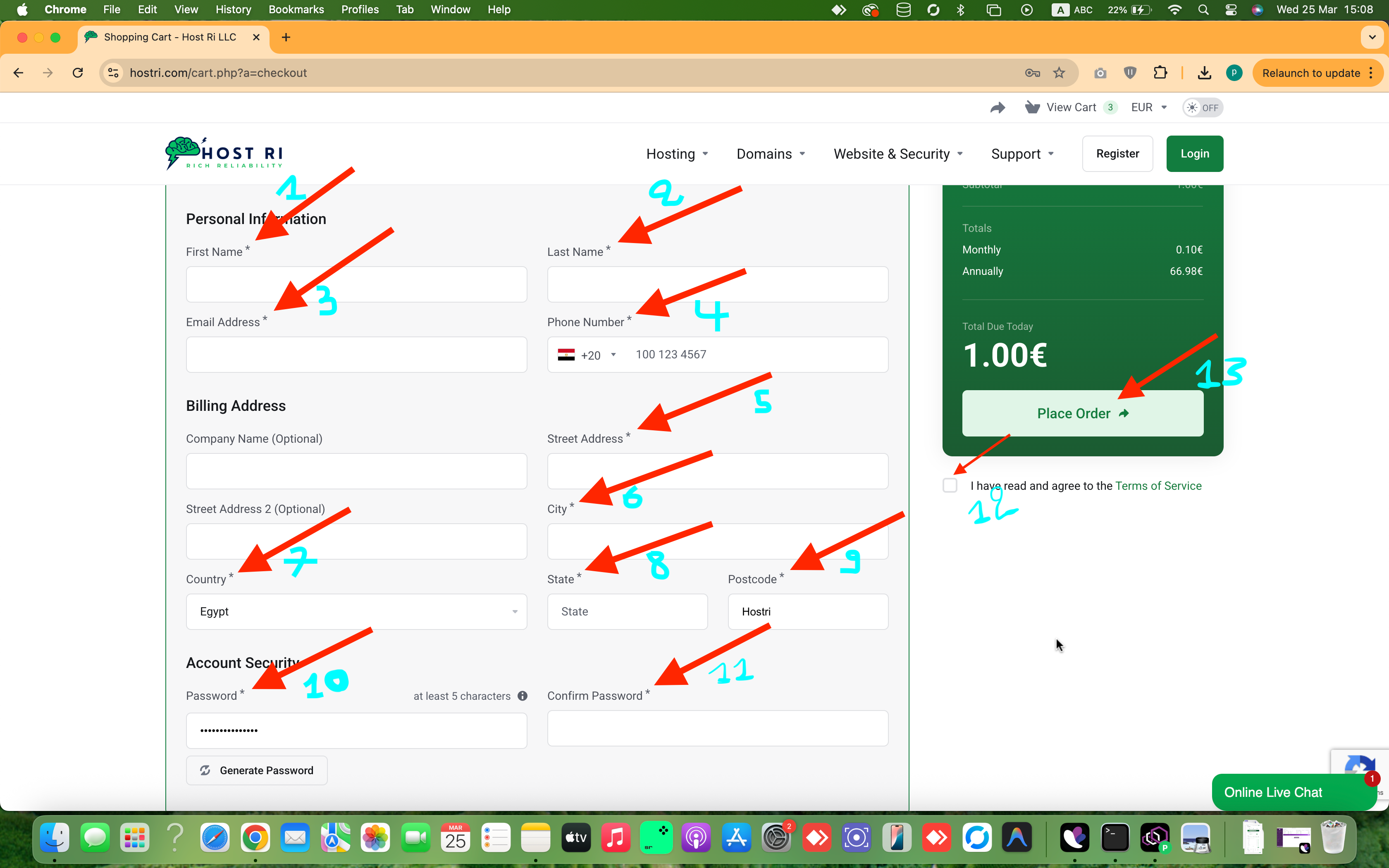Viewport: 1389px width, 868px height.
Task: Open the Terms of Service link
Action: click(1157, 486)
